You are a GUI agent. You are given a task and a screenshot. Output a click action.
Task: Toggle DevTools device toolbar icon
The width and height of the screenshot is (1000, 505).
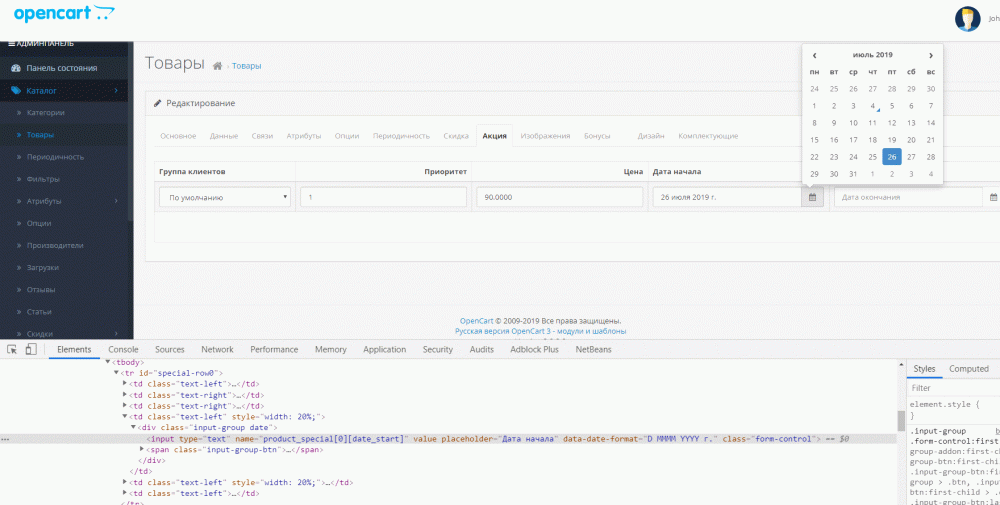(31, 349)
